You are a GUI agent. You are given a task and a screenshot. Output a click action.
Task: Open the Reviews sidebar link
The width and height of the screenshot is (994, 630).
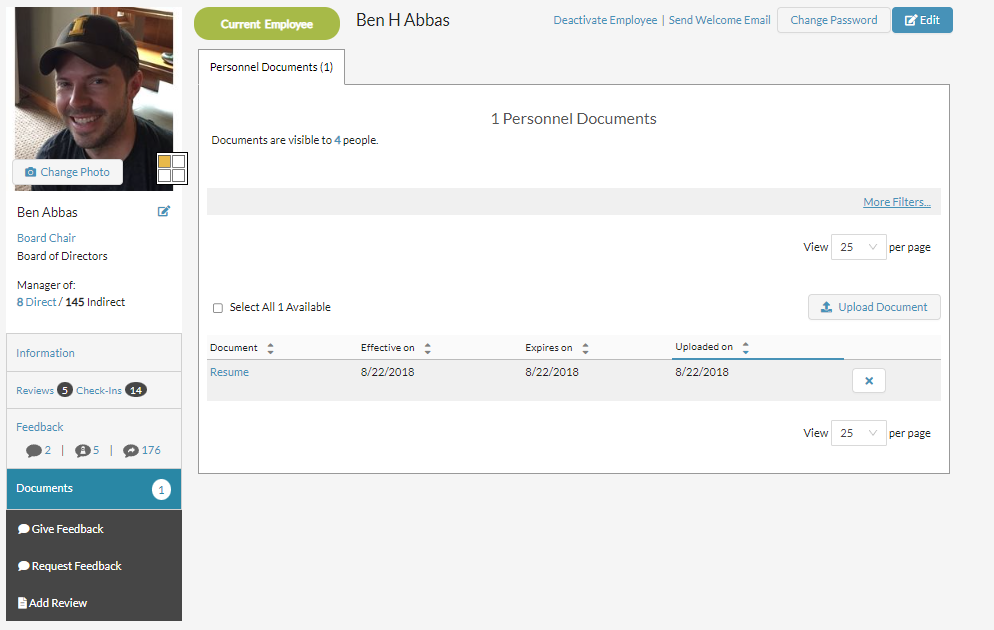[35, 390]
